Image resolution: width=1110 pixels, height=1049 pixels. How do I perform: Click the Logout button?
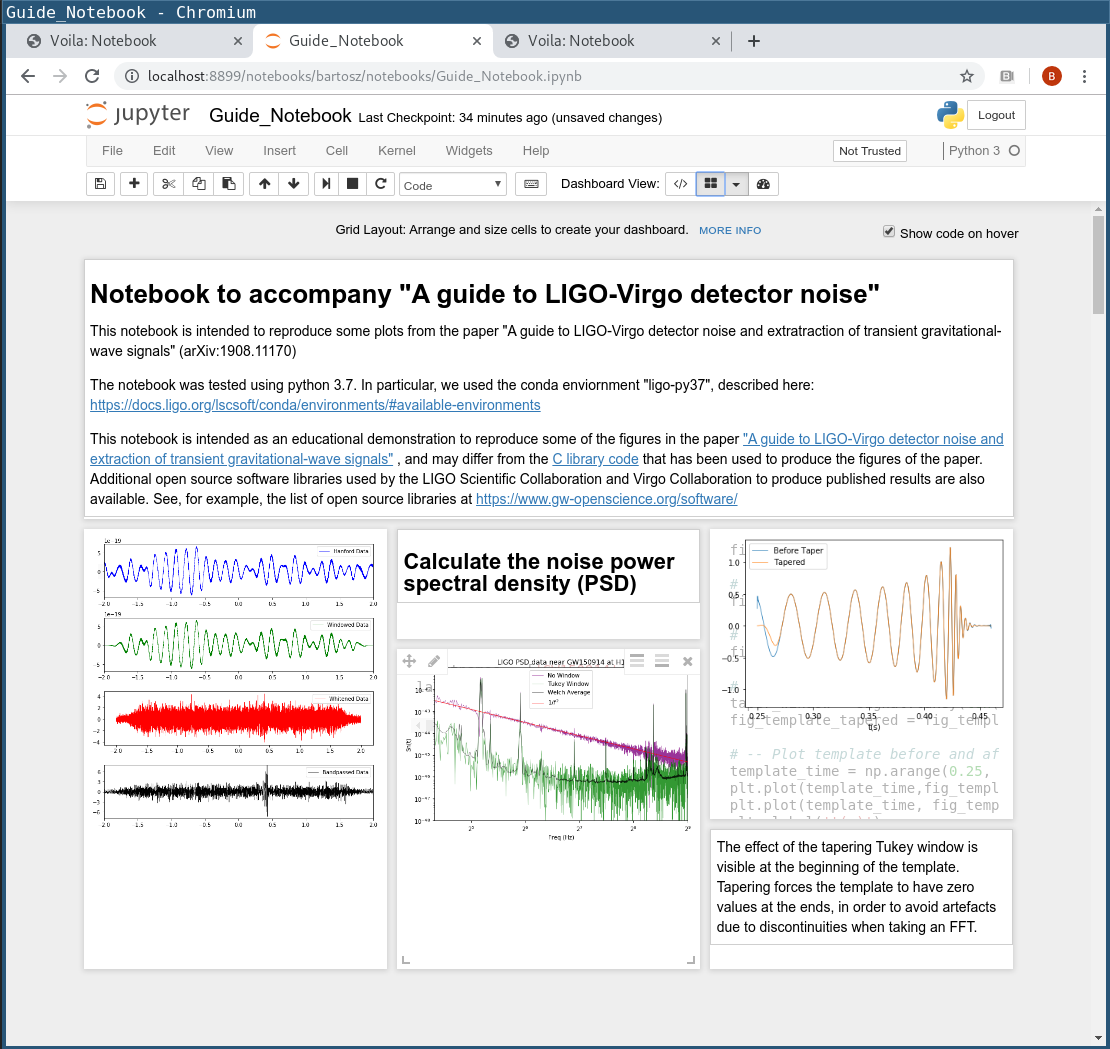pyautogui.click(x=996, y=115)
